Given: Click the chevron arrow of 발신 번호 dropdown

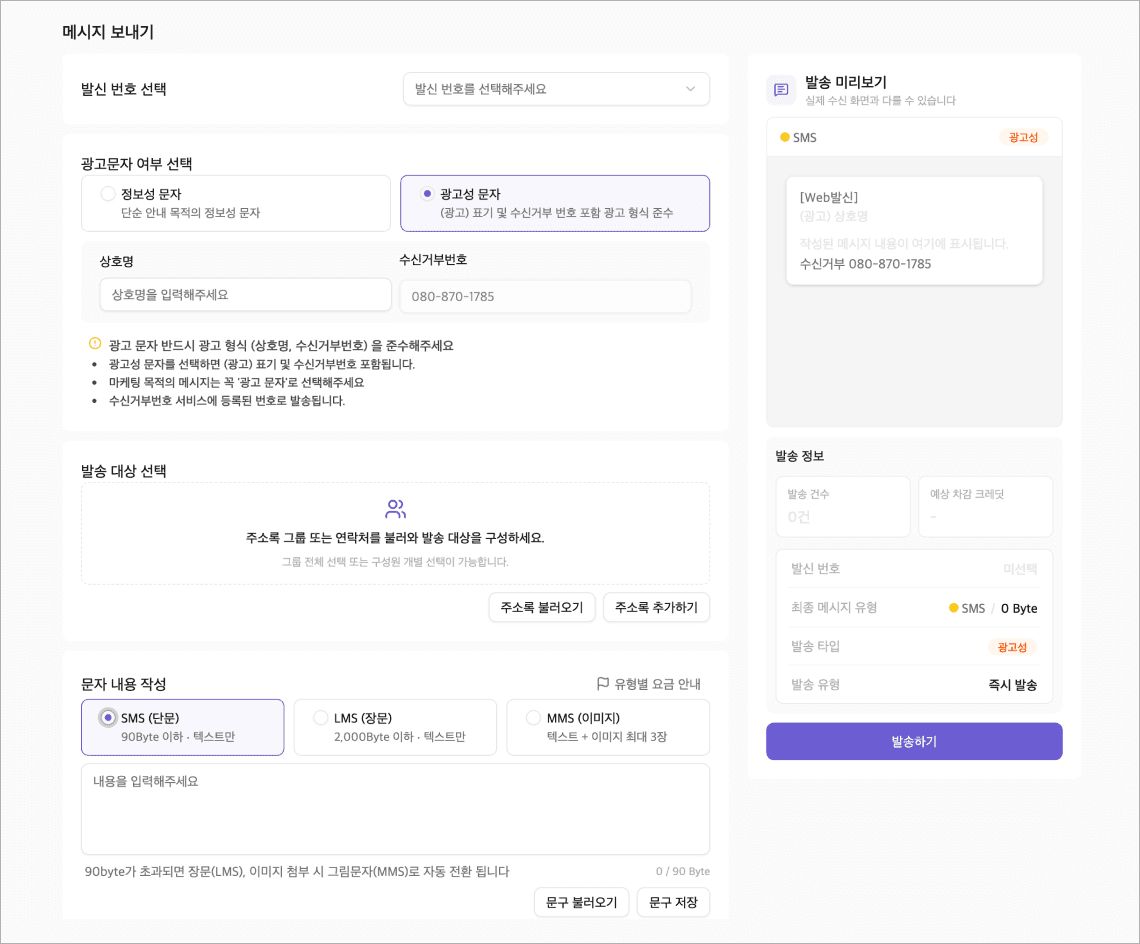Looking at the screenshot, I should [x=690, y=89].
